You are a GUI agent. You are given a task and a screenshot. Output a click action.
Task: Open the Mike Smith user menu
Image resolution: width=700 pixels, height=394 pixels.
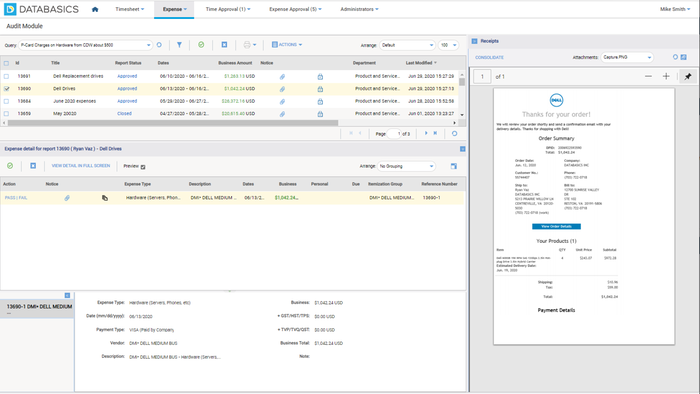tap(675, 9)
